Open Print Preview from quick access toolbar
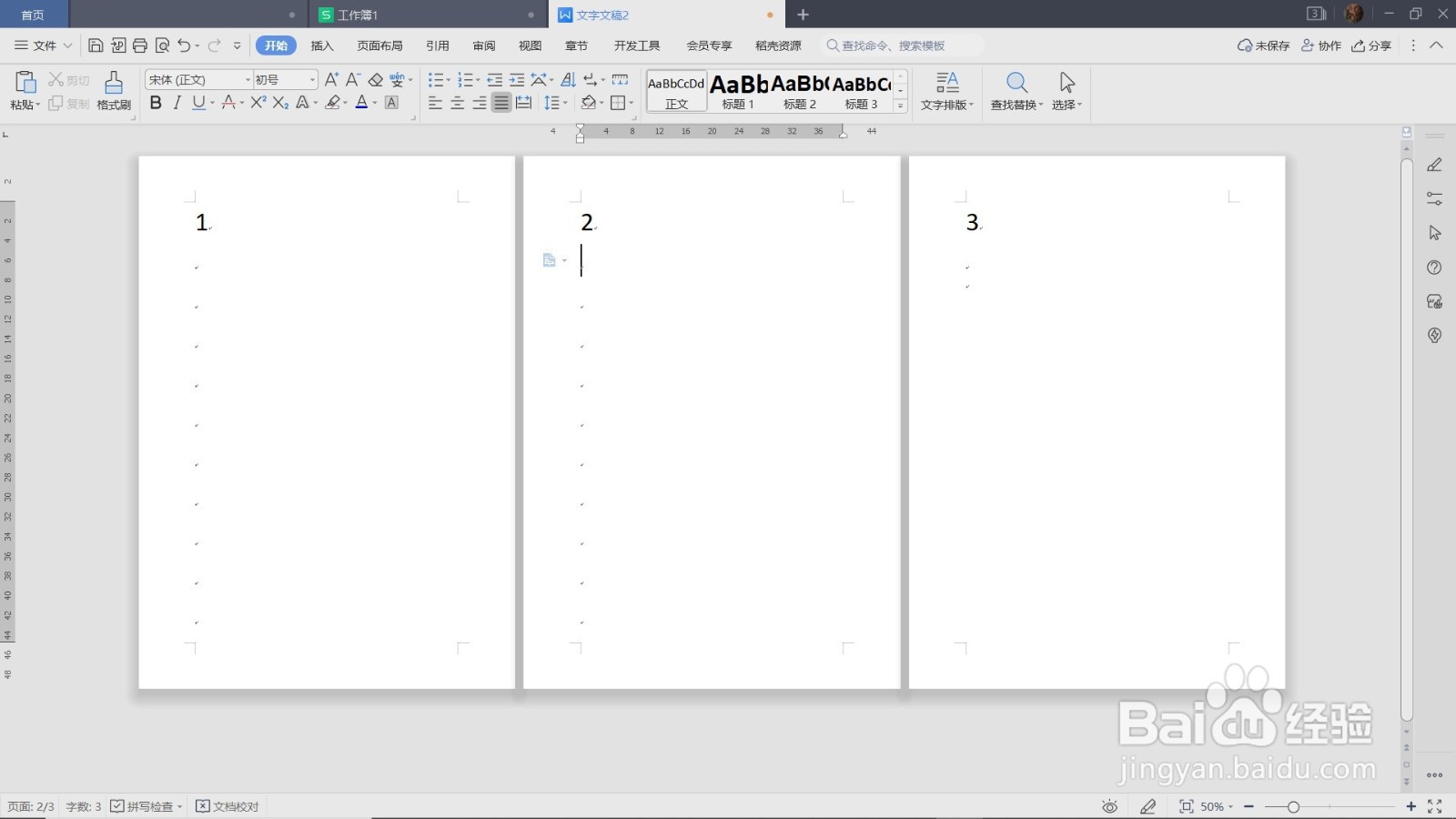The image size is (1456, 819). 162,45
